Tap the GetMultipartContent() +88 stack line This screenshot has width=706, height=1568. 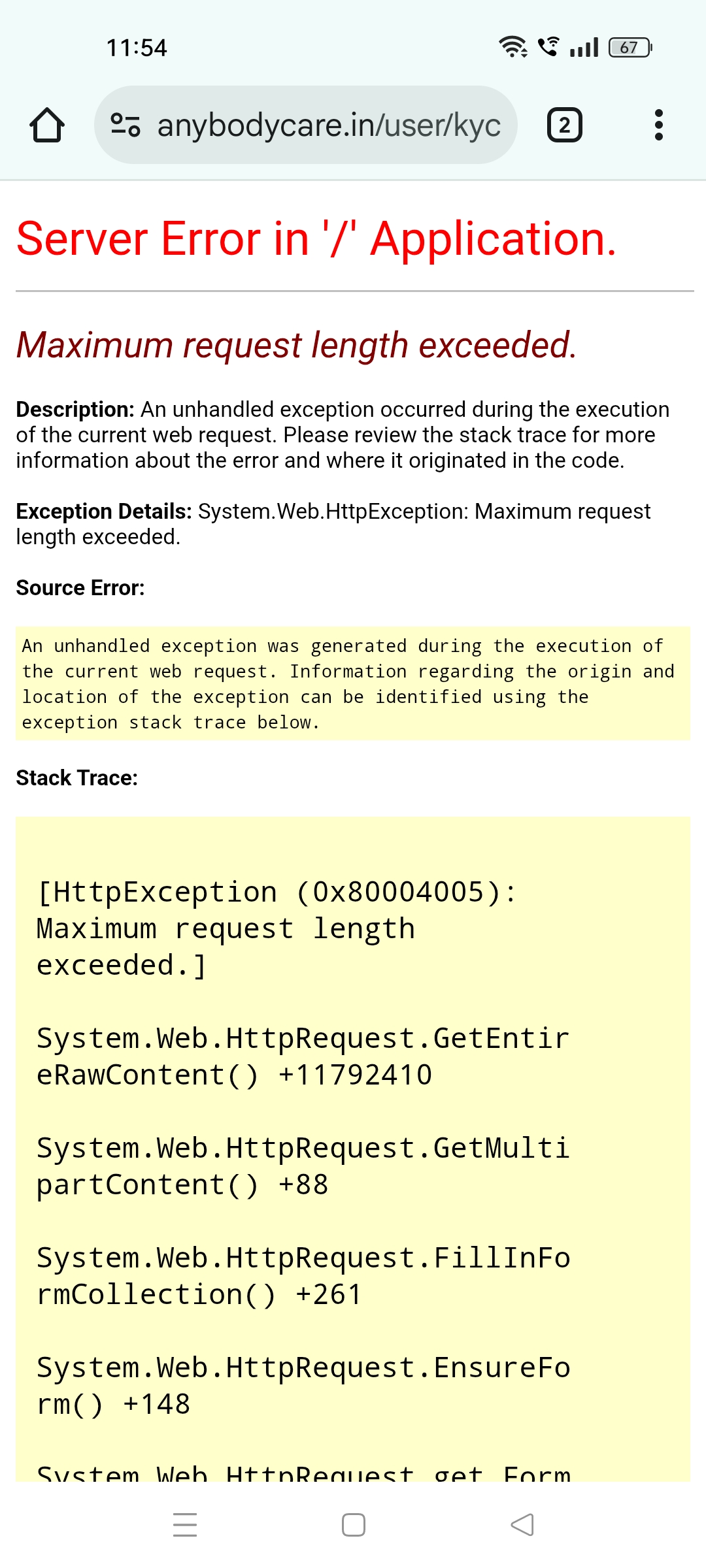point(303,1166)
